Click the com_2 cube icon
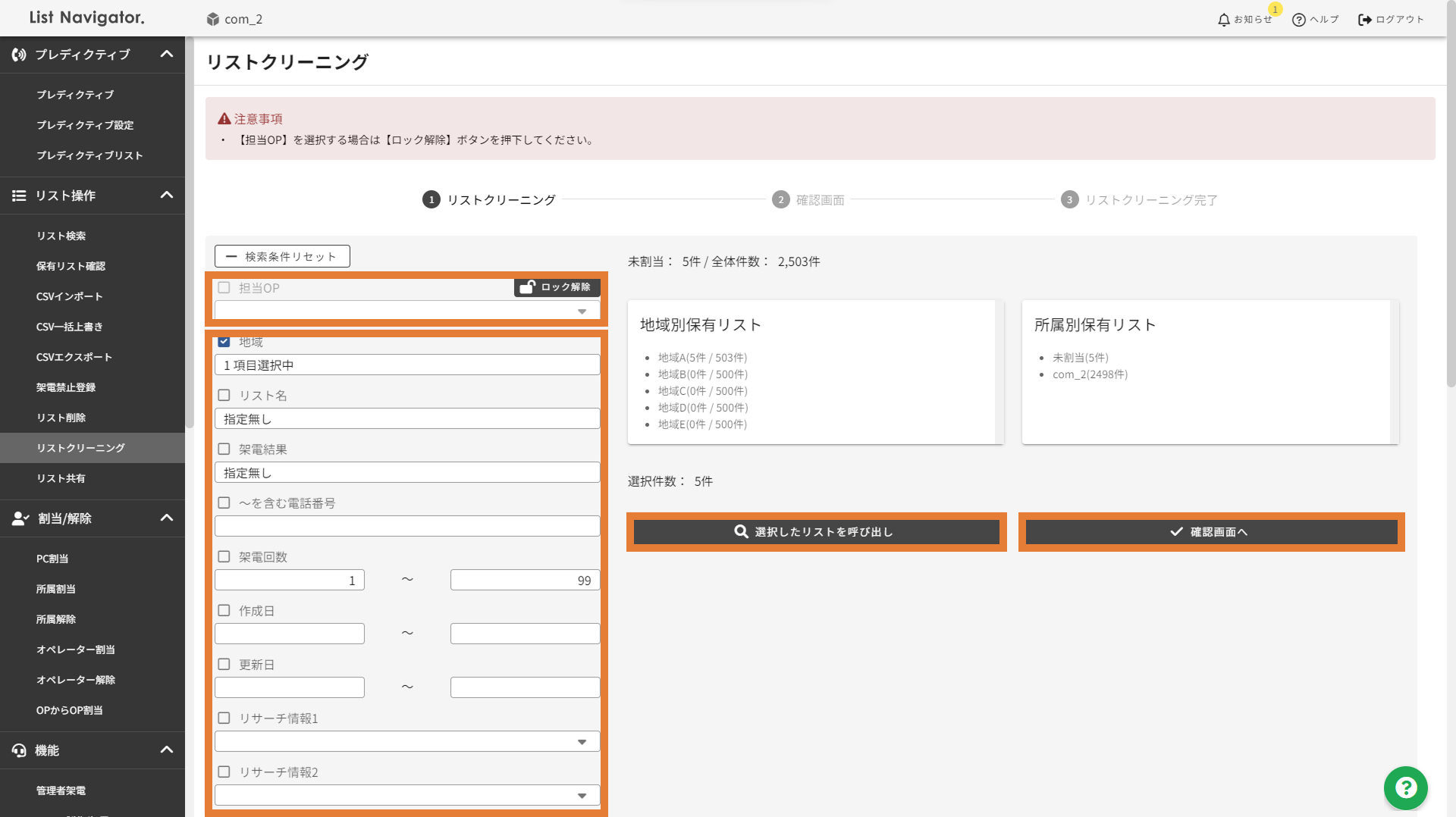The height and width of the screenshot is (817, 1456). [x=213, y=19]
